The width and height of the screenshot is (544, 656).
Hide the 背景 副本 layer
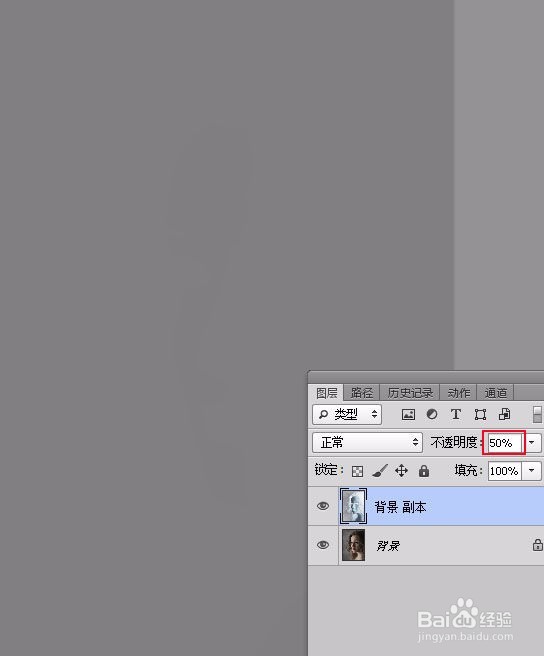(x=323, y=506)
